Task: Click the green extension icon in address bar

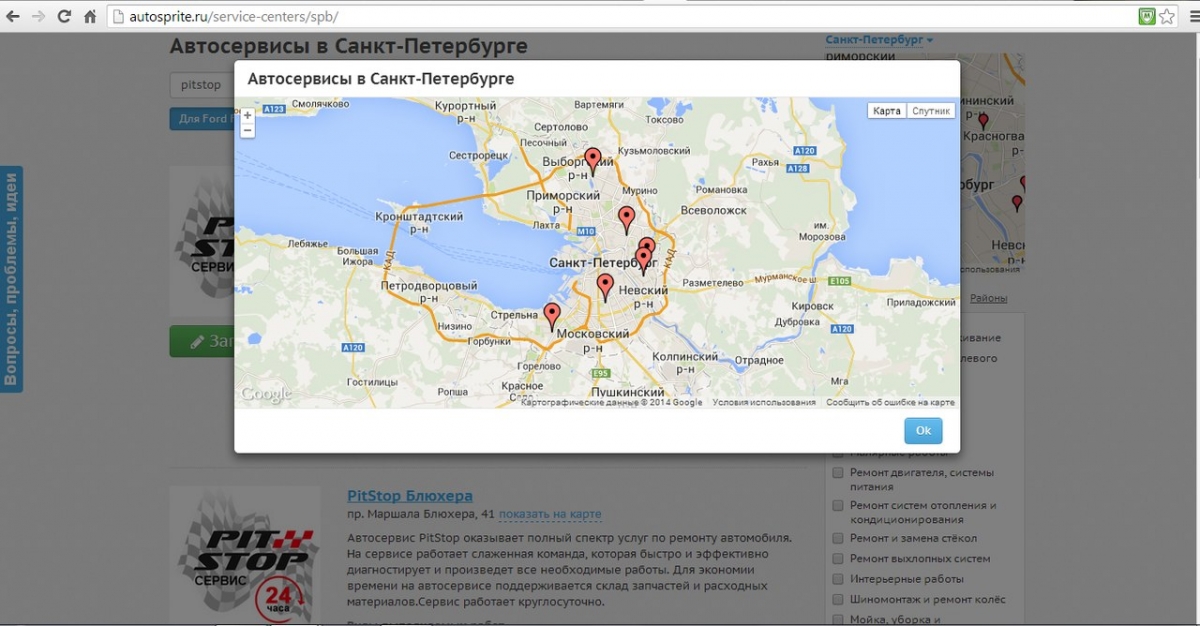Action: pos(1146,17)
